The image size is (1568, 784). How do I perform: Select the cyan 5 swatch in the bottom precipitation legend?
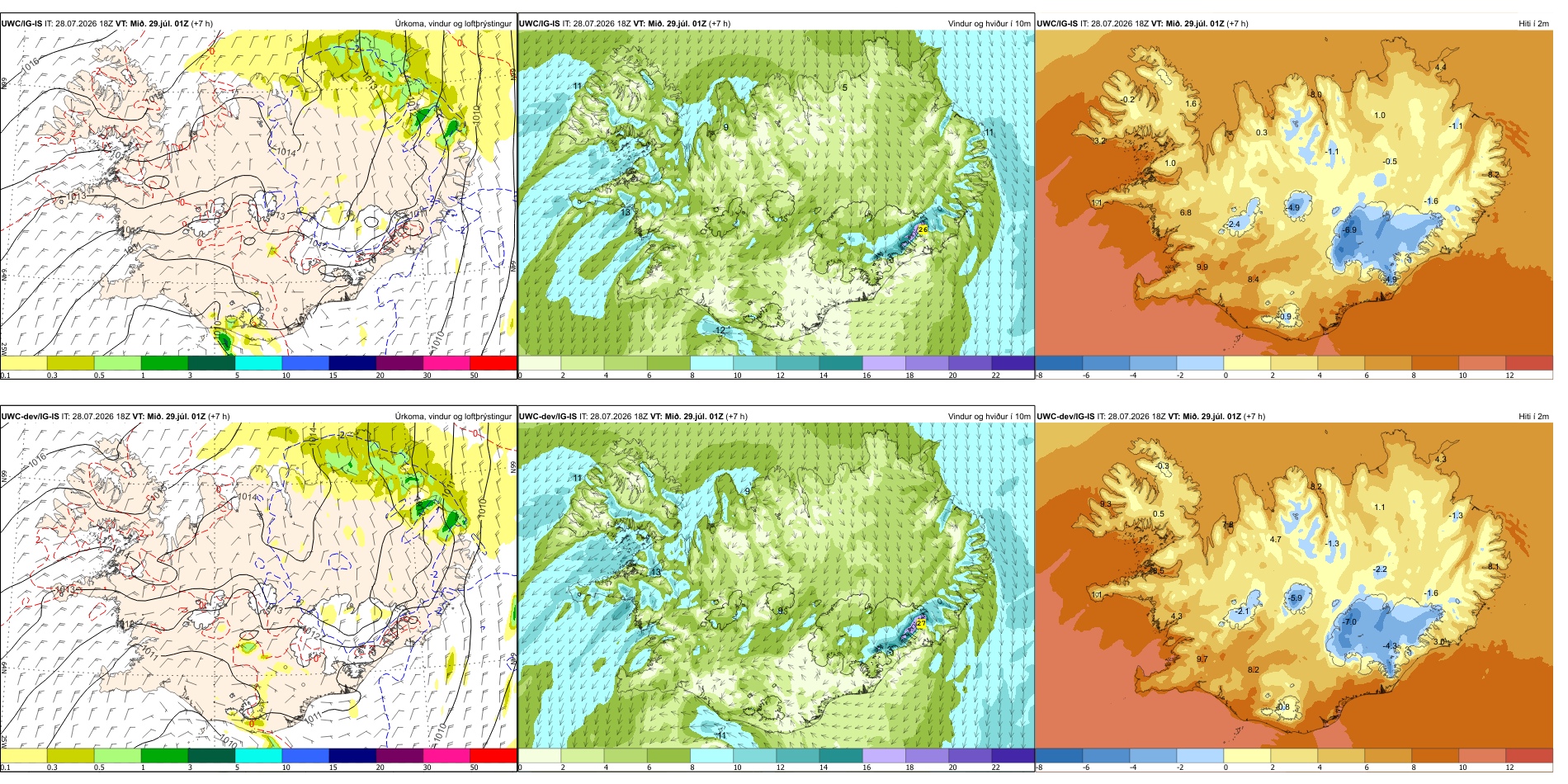[258, 755]
